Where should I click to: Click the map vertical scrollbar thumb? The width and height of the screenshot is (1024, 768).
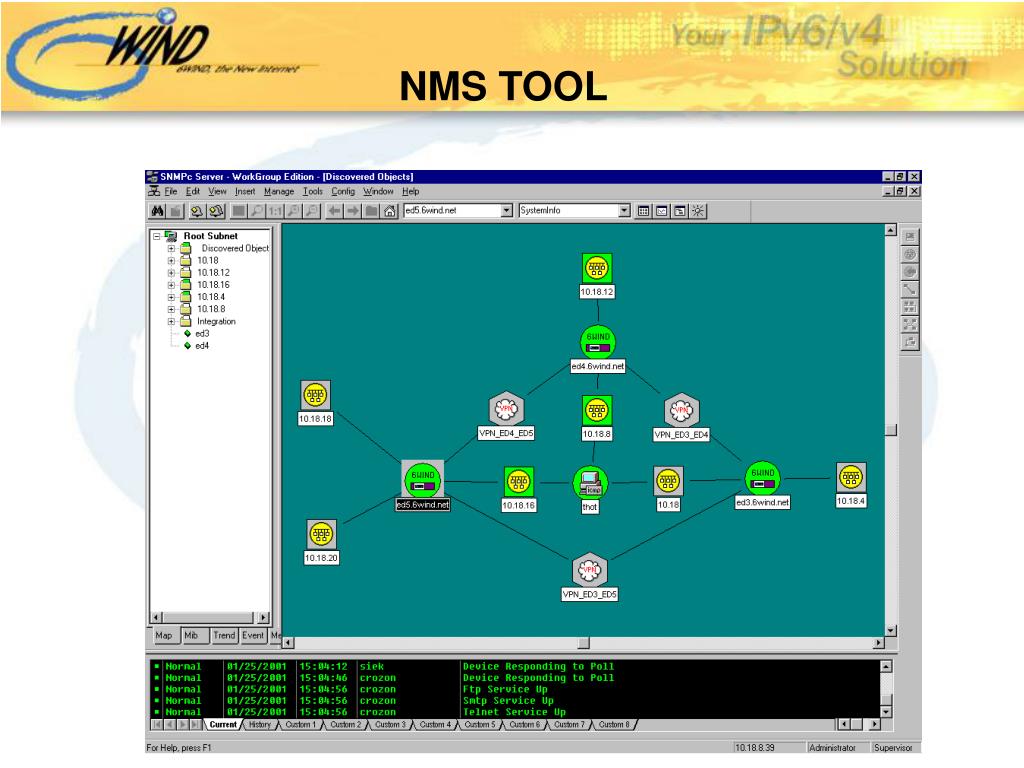coord(891,430)
